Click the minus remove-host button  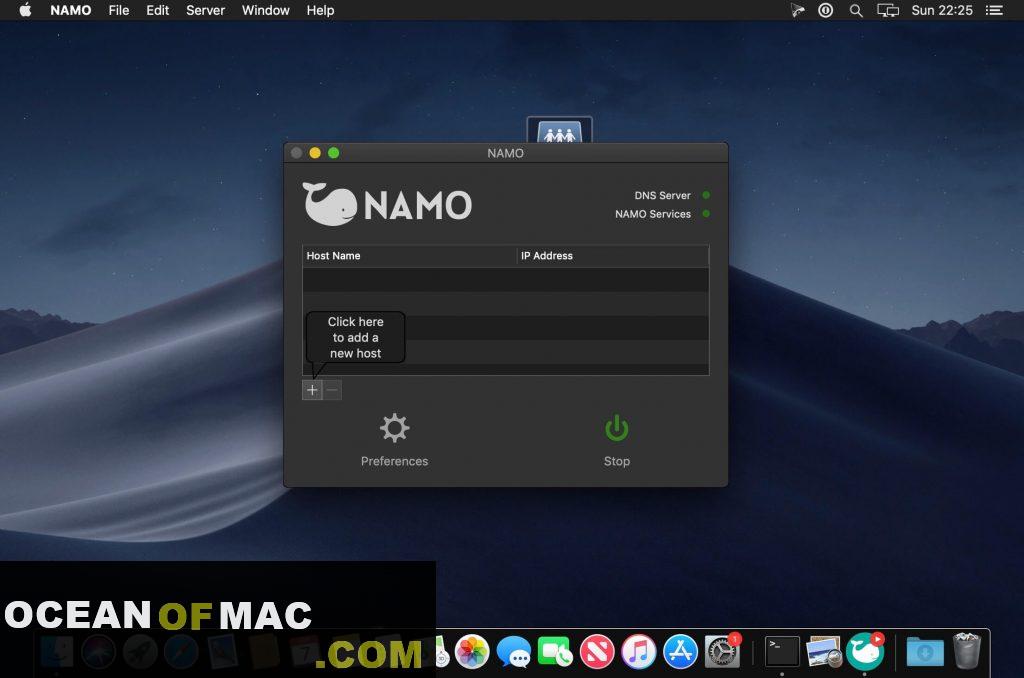point(332,390)
